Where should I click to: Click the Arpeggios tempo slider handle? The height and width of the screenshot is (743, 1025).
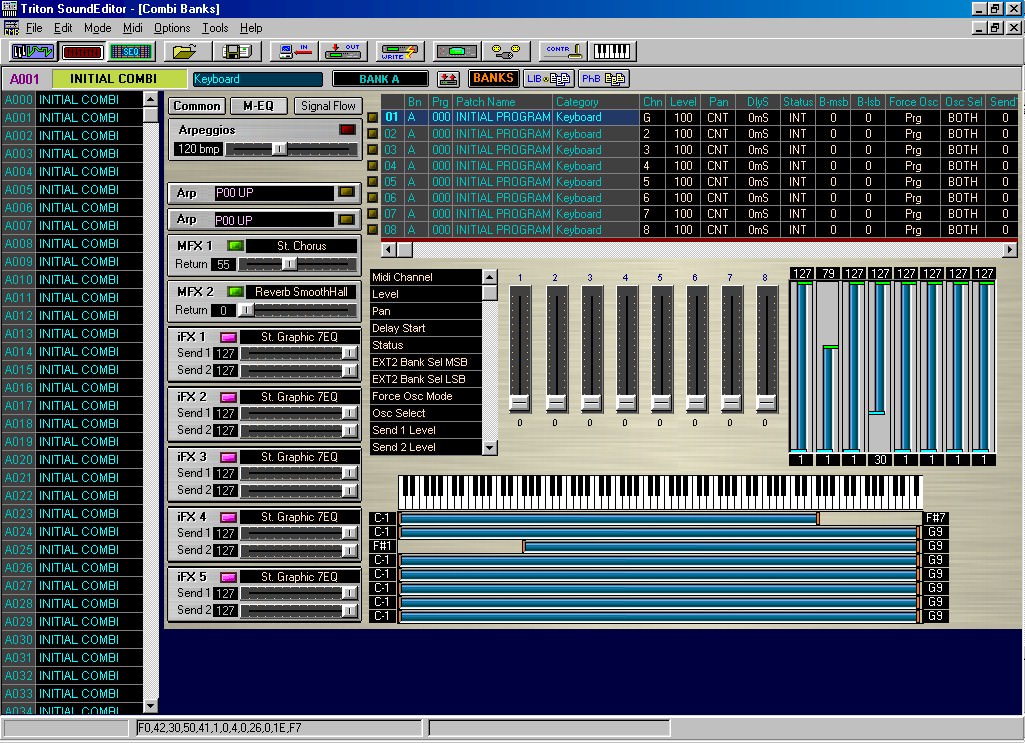click(x=279, y=149)
